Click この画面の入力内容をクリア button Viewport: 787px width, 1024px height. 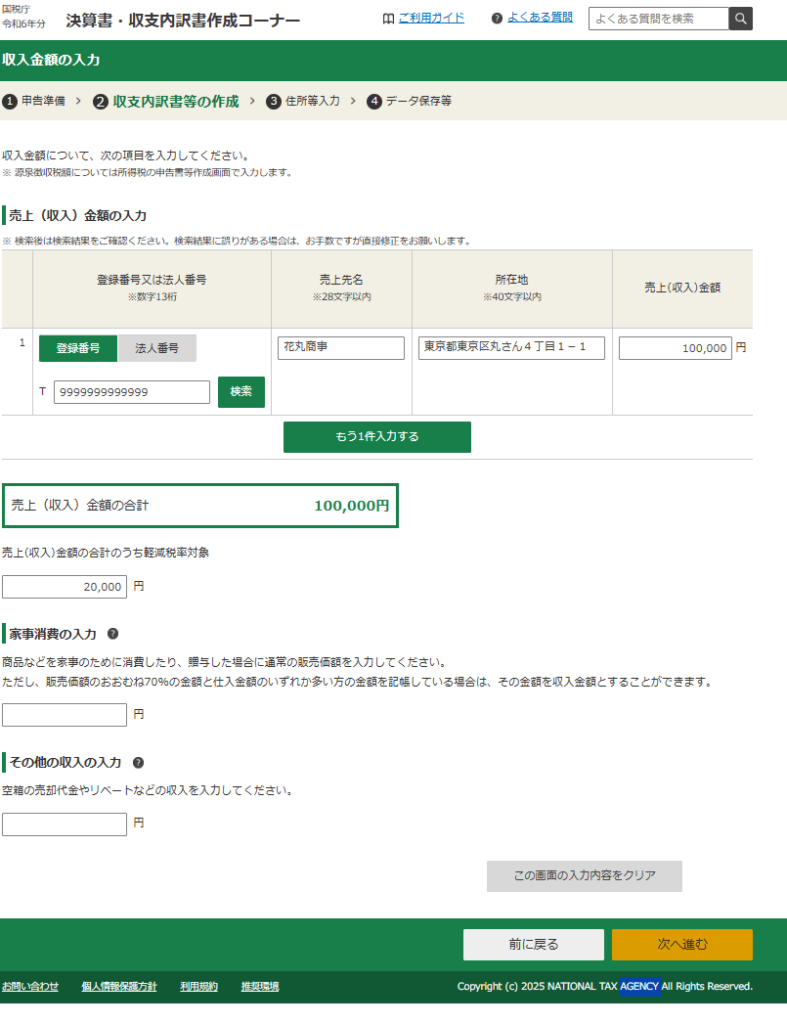pyautogui.click(x=584, y=876)
